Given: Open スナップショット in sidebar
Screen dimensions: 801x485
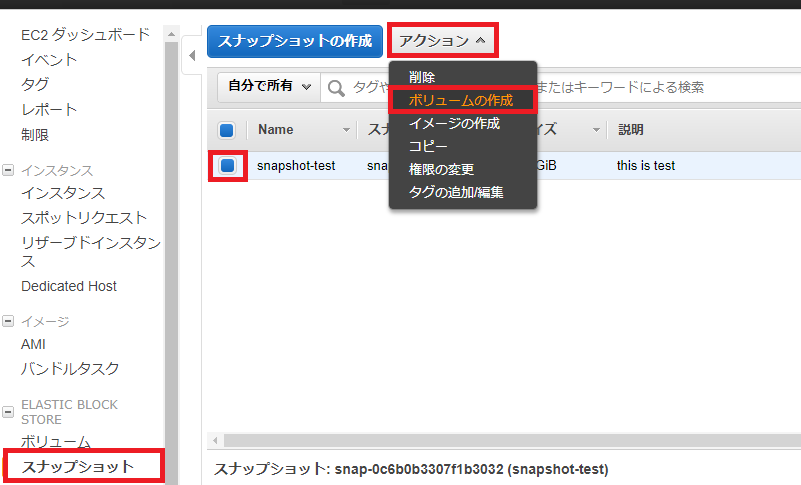Looking at the screenshot, I should tap(78, 466).
